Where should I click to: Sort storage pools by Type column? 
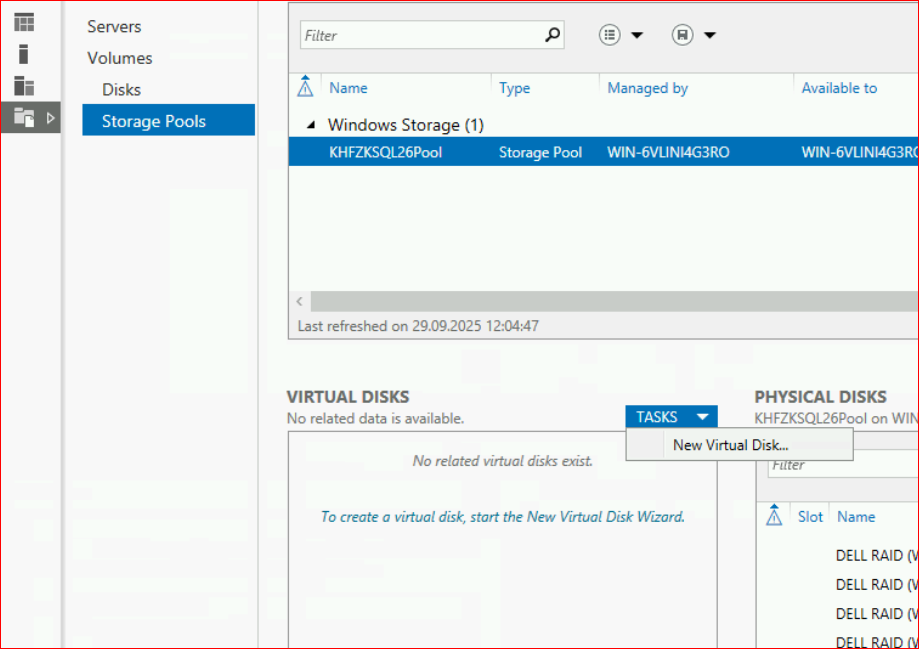coord(514,88)
